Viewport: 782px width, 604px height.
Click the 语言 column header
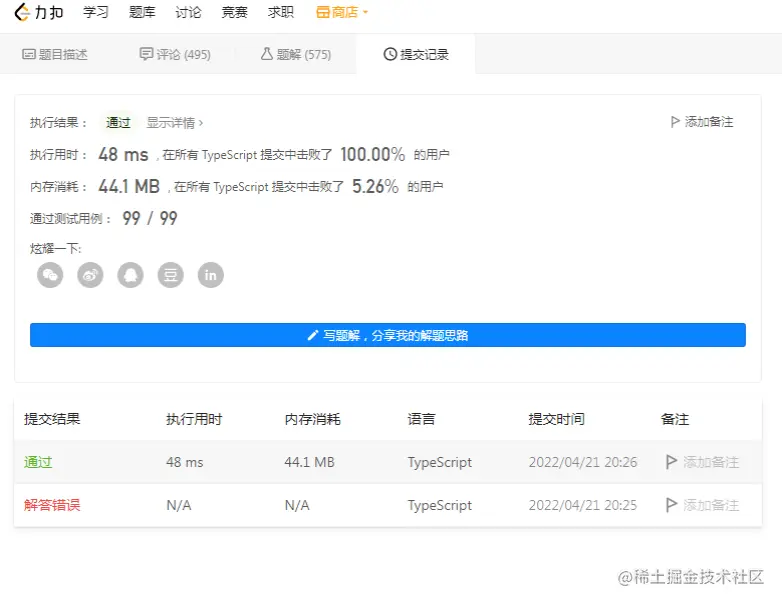421,419
